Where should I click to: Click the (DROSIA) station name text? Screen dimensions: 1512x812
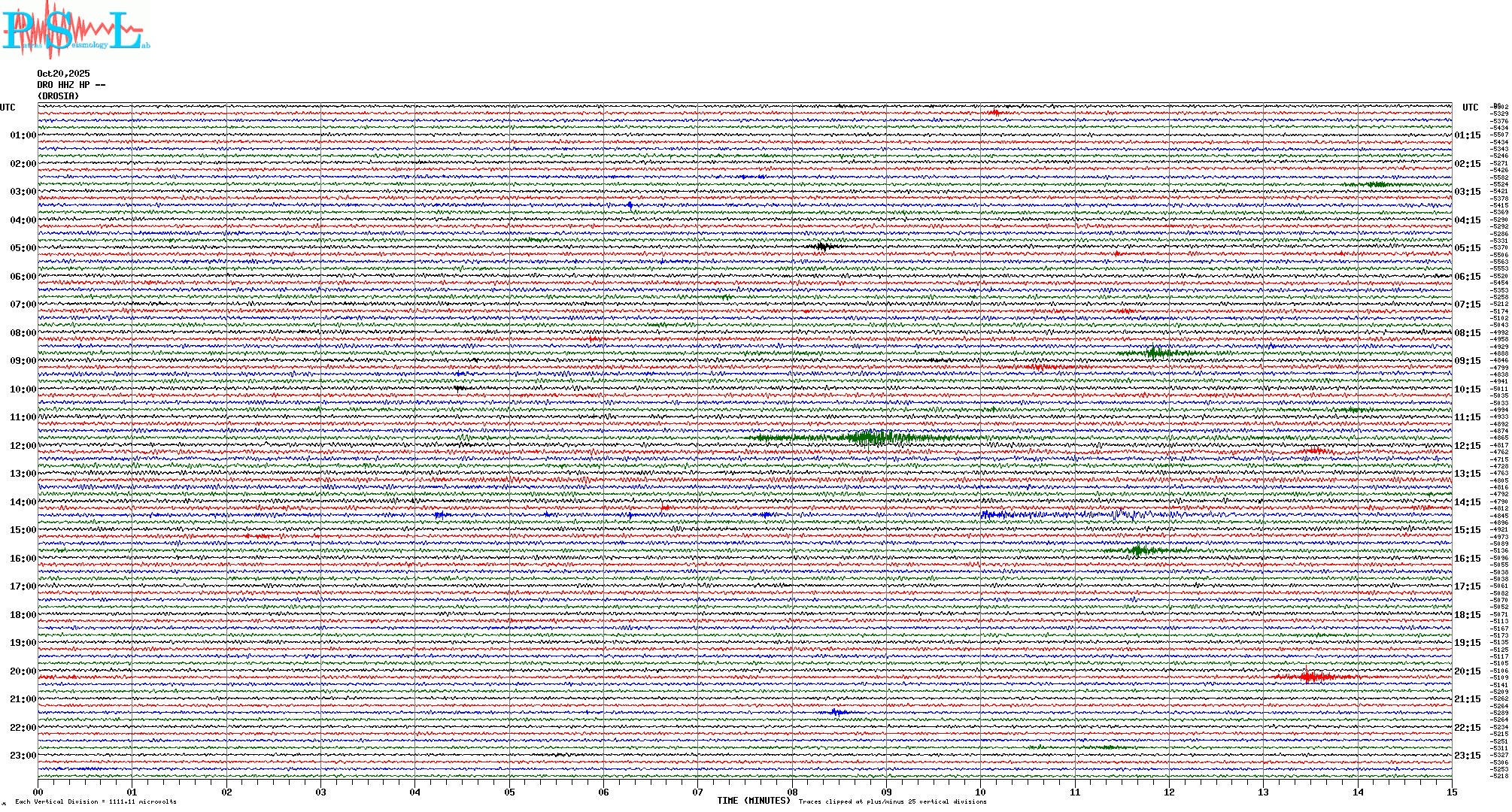click(58, 96)
